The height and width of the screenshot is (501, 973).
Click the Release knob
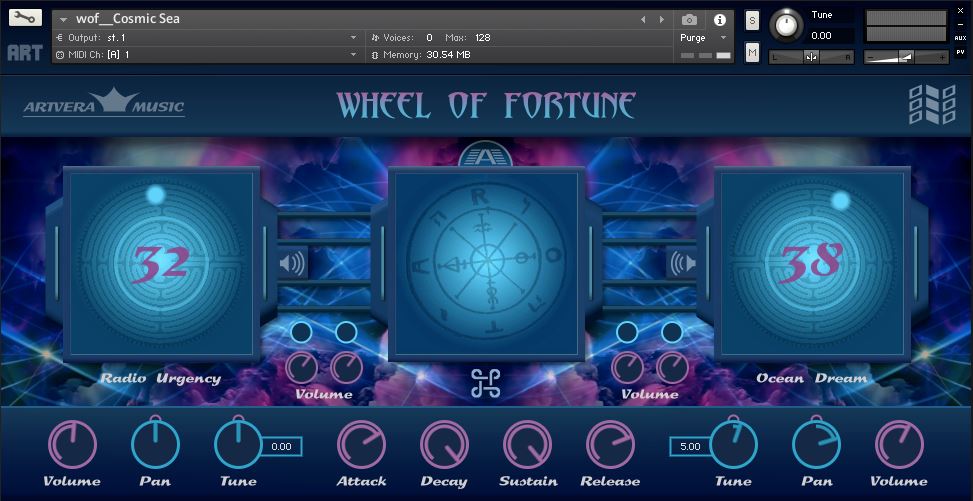tap(610, 445)
